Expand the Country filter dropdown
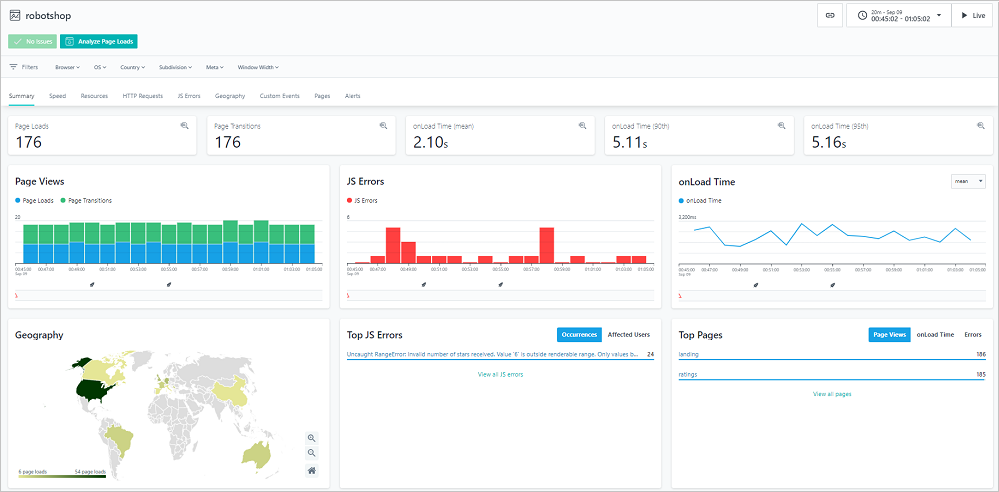 (x=132, y=67)
